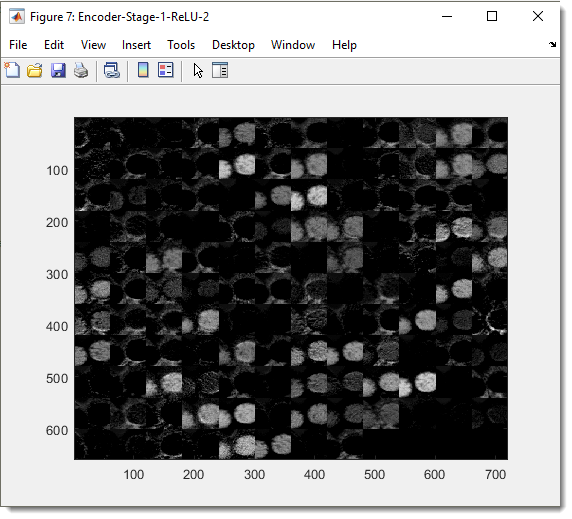
Task: Open the Tools menu
Action: click(x=181, y=45)
